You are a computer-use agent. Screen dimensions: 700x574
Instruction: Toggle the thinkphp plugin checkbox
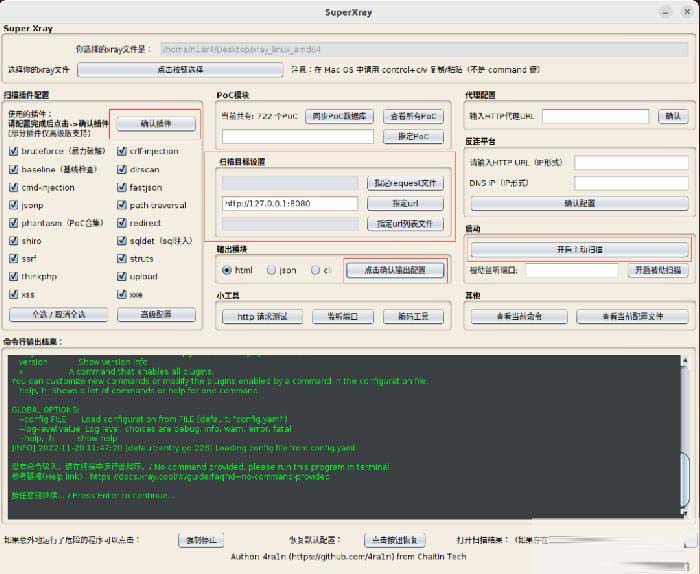pyautogui.click(x=13, y=276)
